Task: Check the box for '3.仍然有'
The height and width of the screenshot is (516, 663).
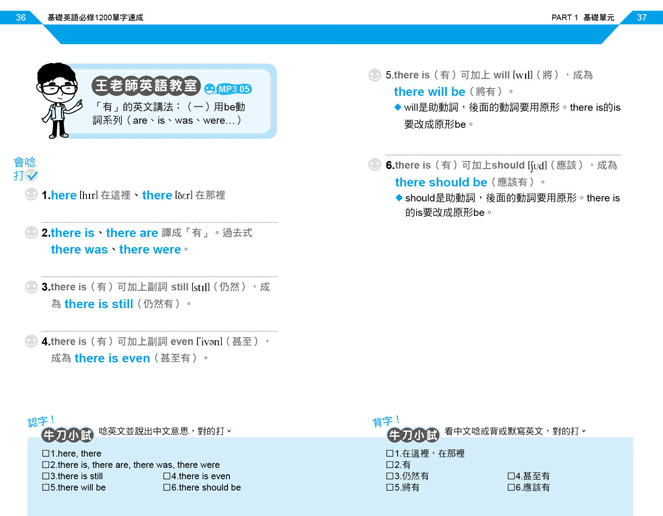Action: click(x=390, y=476)
